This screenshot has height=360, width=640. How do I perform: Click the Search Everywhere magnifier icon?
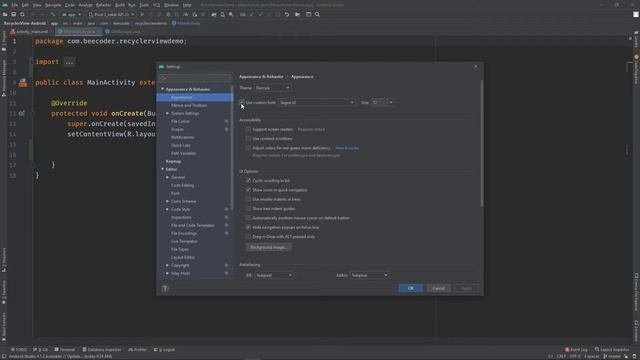coord(317,14)
